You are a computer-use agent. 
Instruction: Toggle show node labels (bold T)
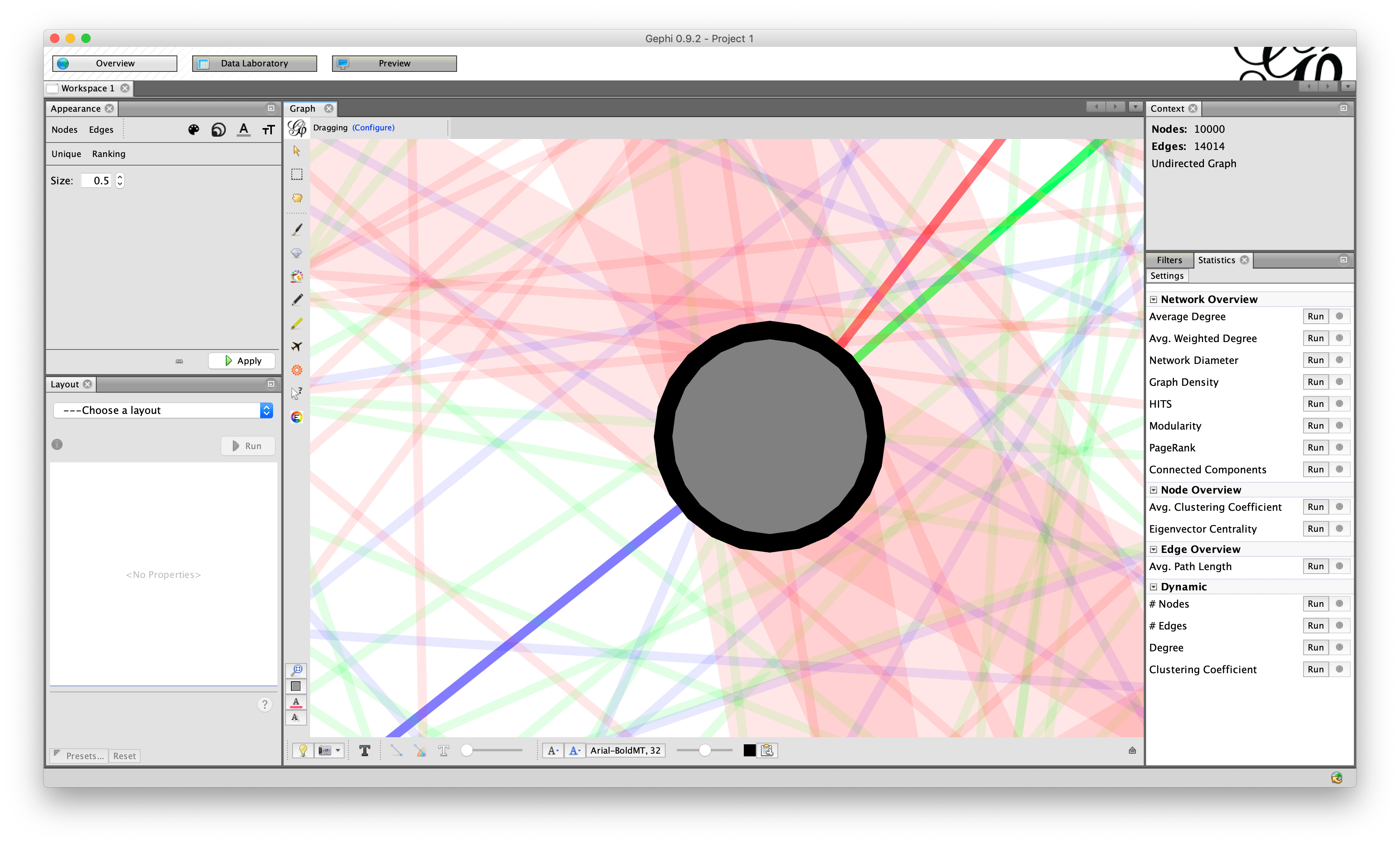tap(365, 750)
